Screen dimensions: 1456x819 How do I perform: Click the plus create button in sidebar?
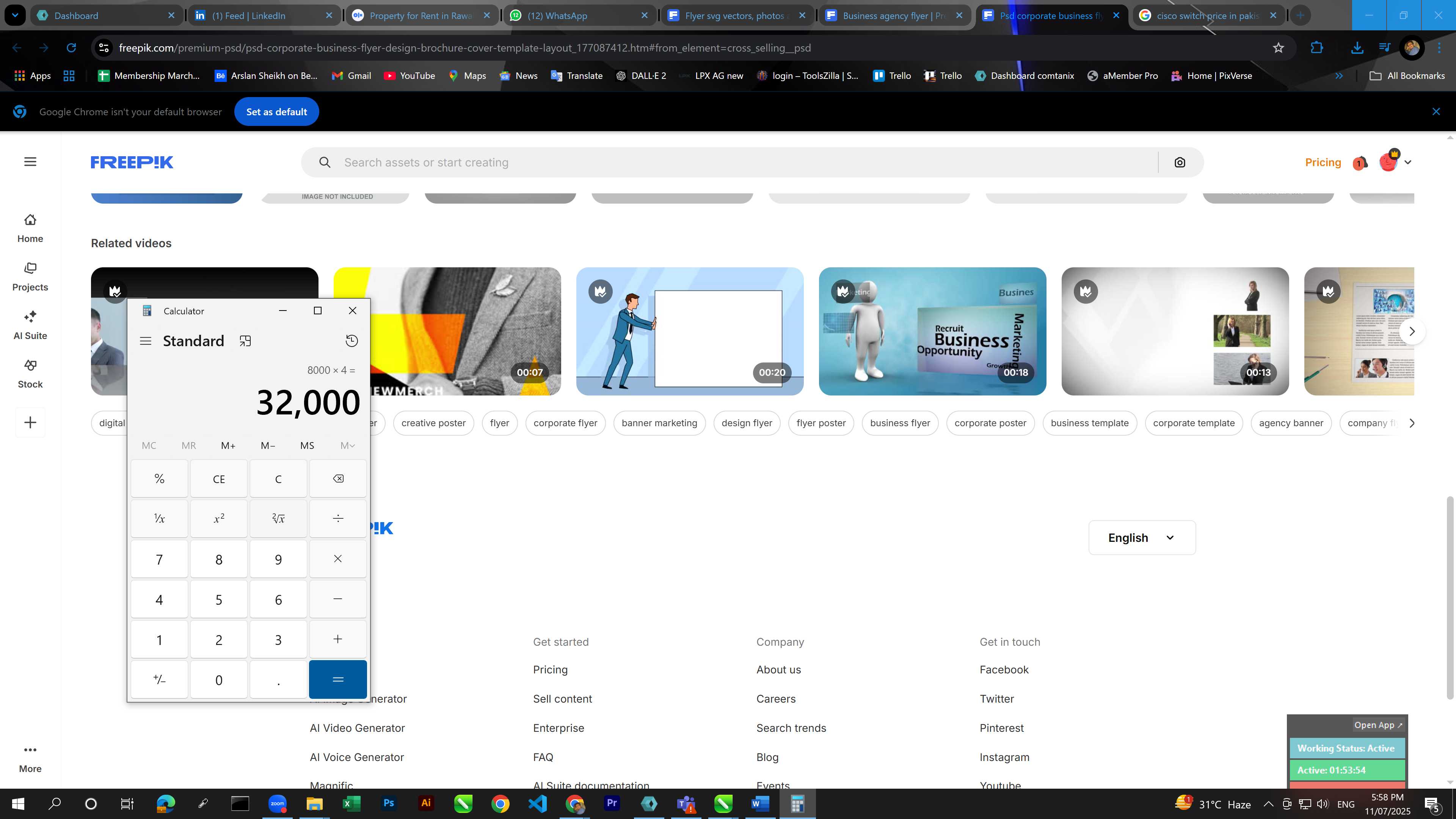[30, 422]
